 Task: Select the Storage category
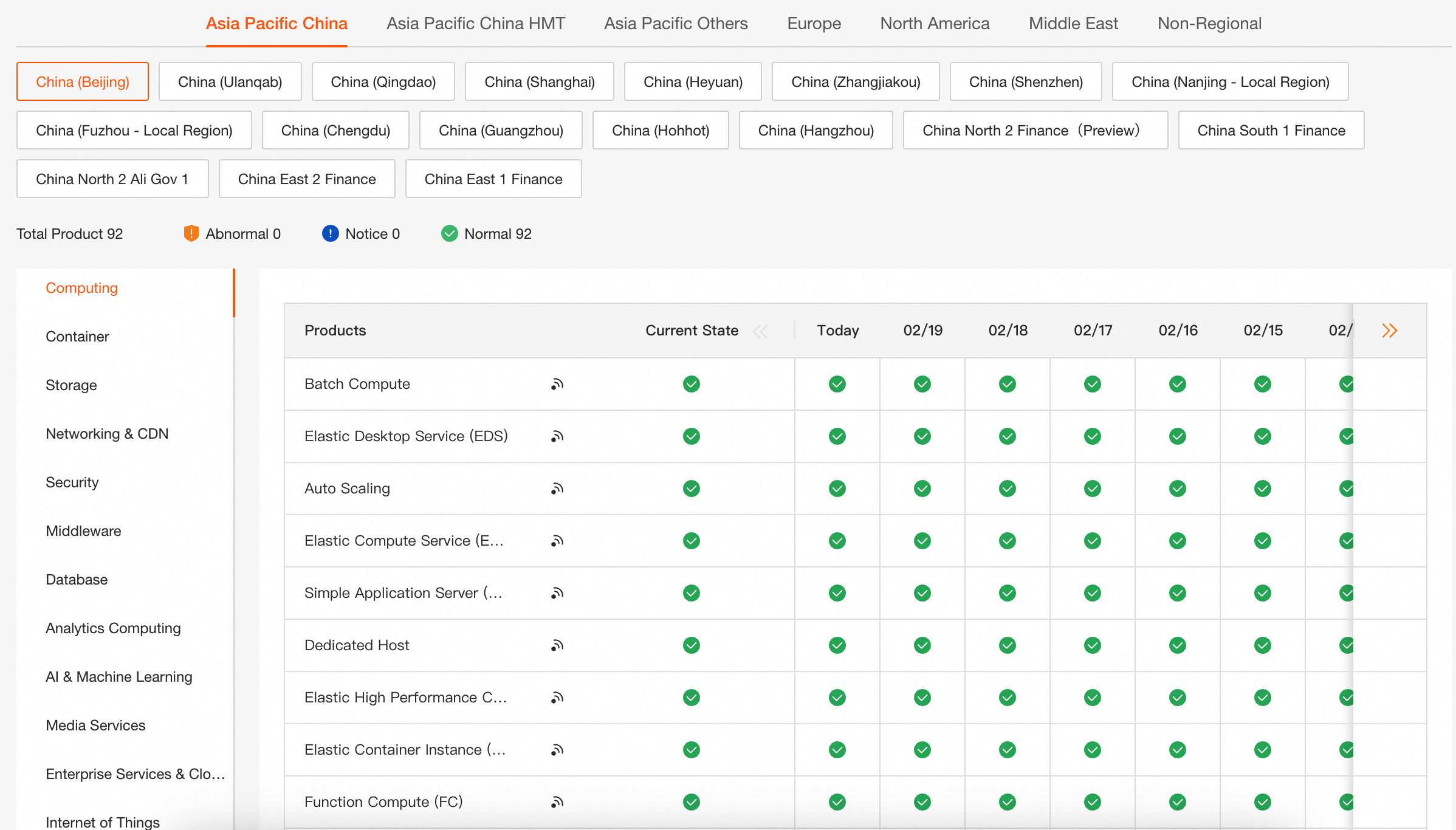[x=72, y=385]
